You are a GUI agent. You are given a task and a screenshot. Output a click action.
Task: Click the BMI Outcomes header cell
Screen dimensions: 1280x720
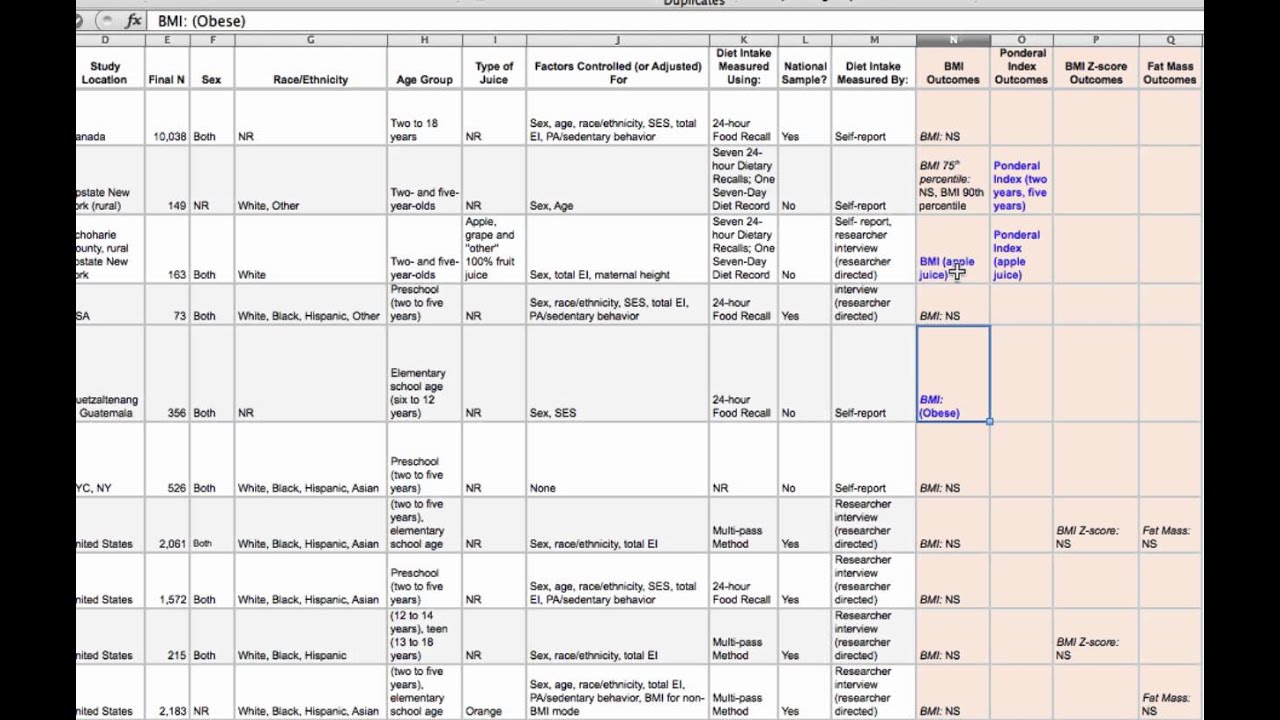pos(953,68)
